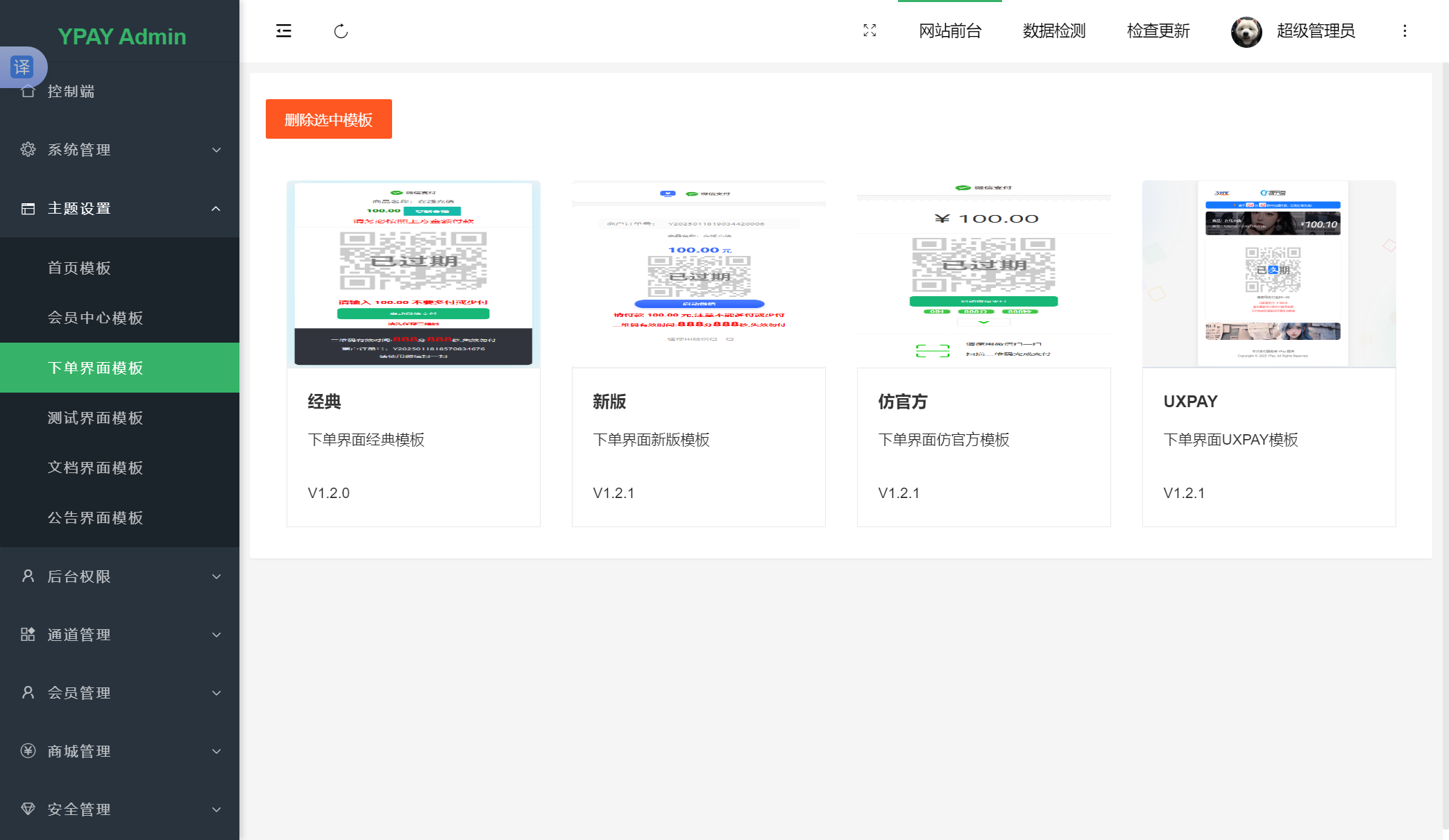The width and height of the screenshot is (1449, 840).
Task: Click the 下单界面经典模板 description
Action: tap(366, 440)
